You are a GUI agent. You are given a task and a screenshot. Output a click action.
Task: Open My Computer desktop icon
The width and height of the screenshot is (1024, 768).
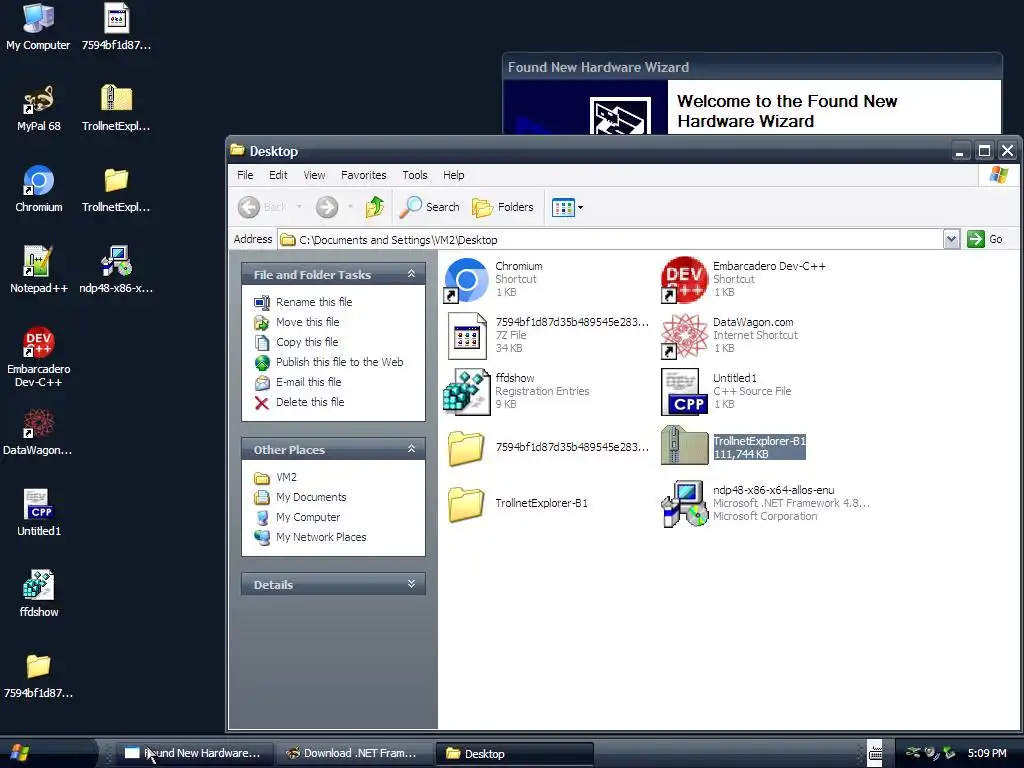[38, 26]
